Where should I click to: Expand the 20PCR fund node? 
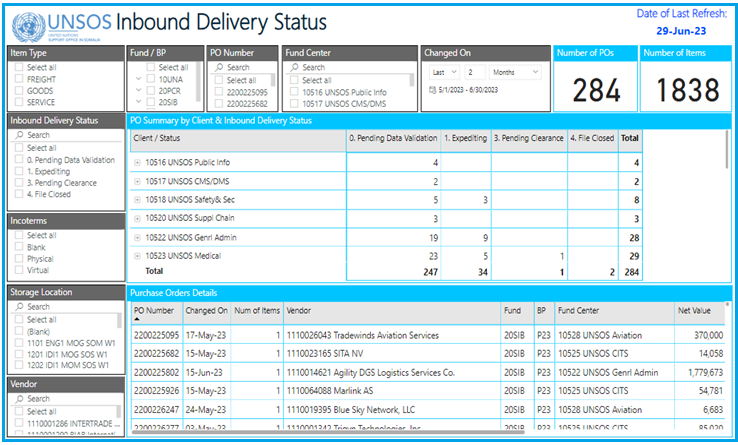[138, 90]
